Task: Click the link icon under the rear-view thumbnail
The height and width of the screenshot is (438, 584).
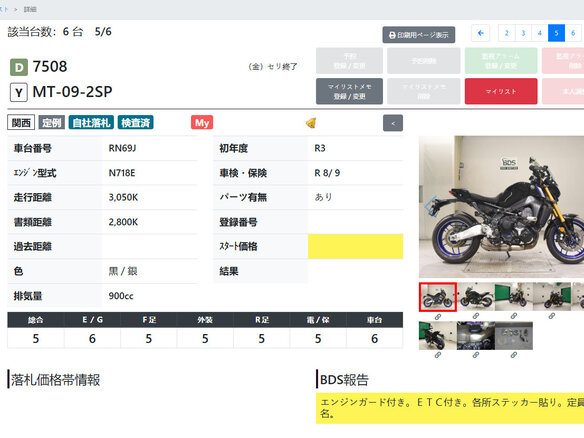Action: [x=438, y=355]
